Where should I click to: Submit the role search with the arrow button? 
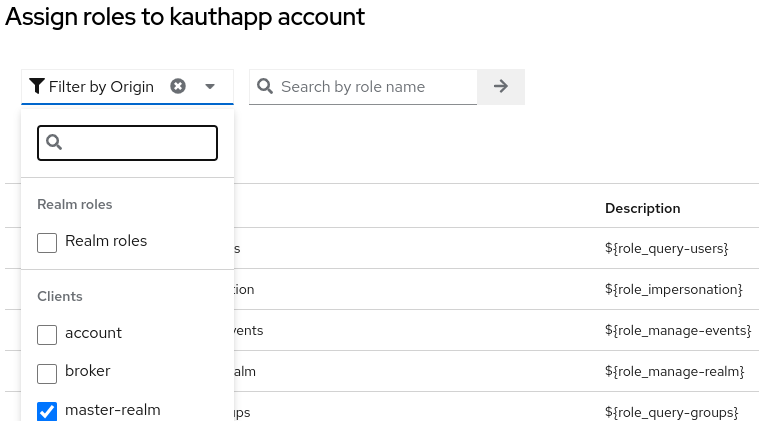click(501, 87)
